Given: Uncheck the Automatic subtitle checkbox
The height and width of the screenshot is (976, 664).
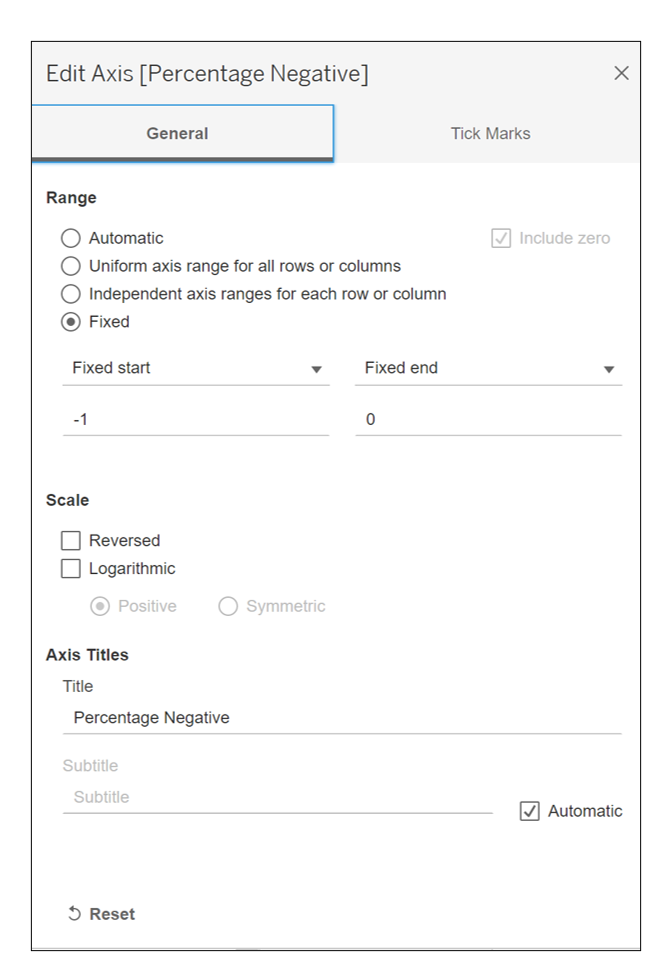Looking at the screenshot, I should point(530,811).
